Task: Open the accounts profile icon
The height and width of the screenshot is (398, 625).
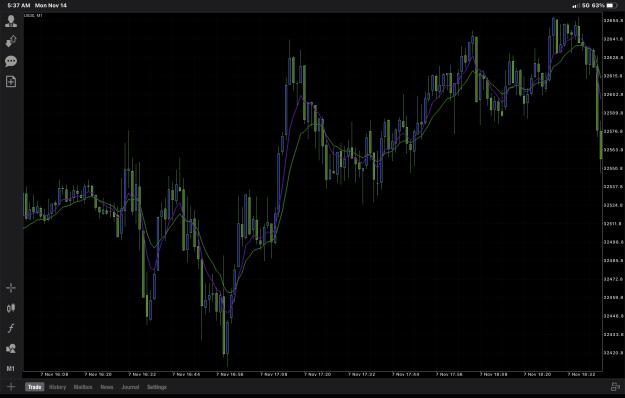Action: tap(11, 21)
